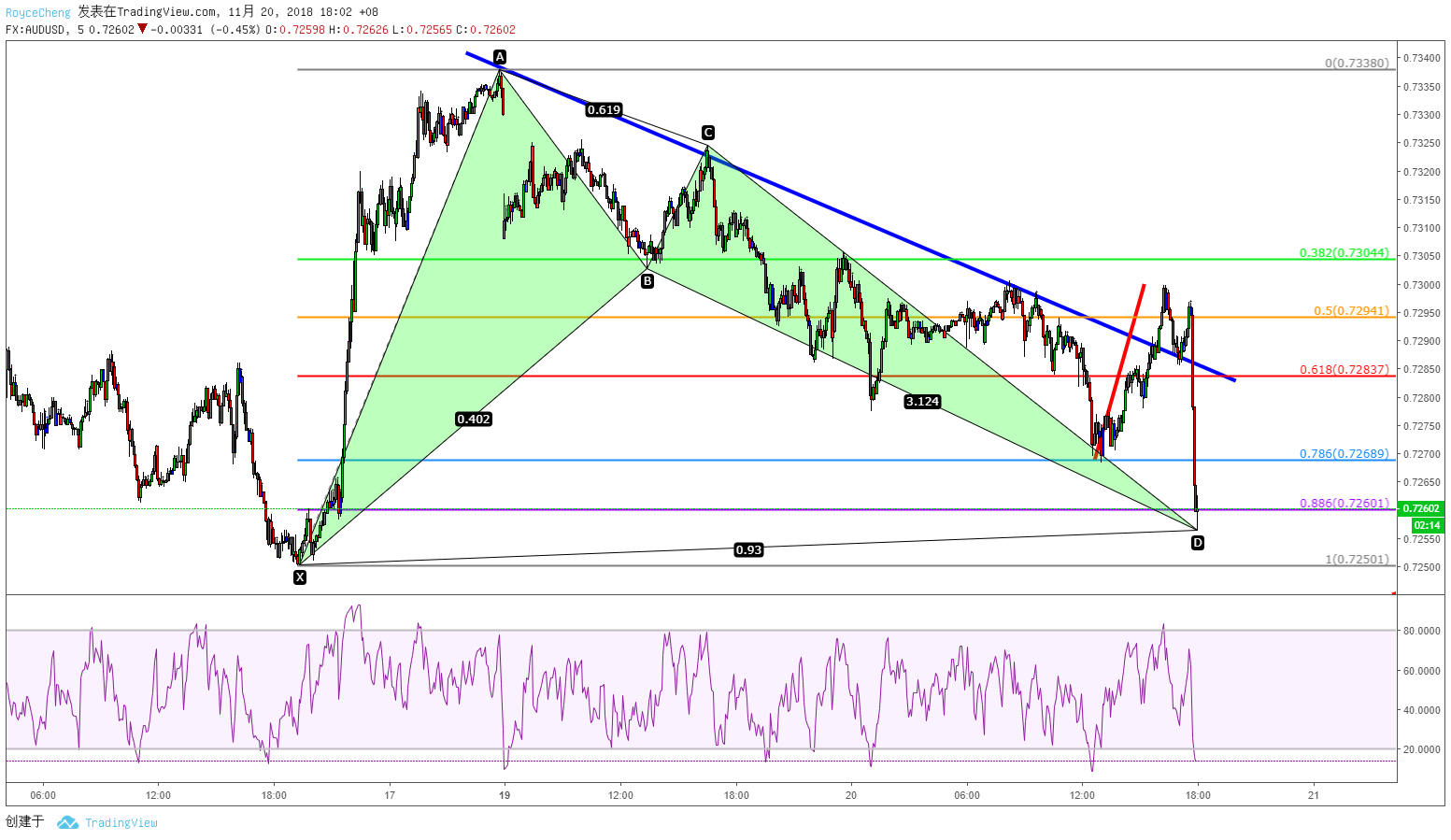Click the 0(0.73380) Fibonacci level label
The width and height of the screenshot is (1451, 840).
[1357, 64]
